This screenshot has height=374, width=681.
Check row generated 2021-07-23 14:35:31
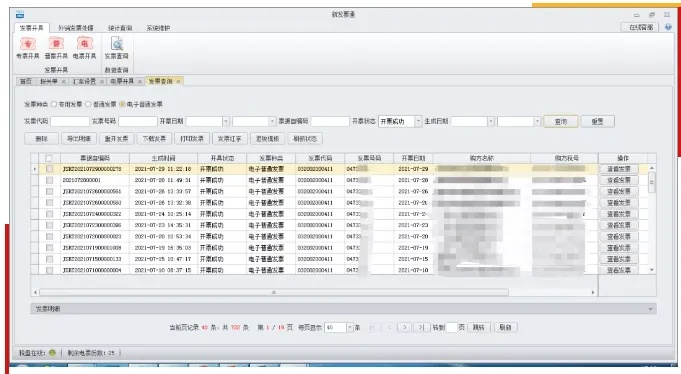(x=50, y=225)
